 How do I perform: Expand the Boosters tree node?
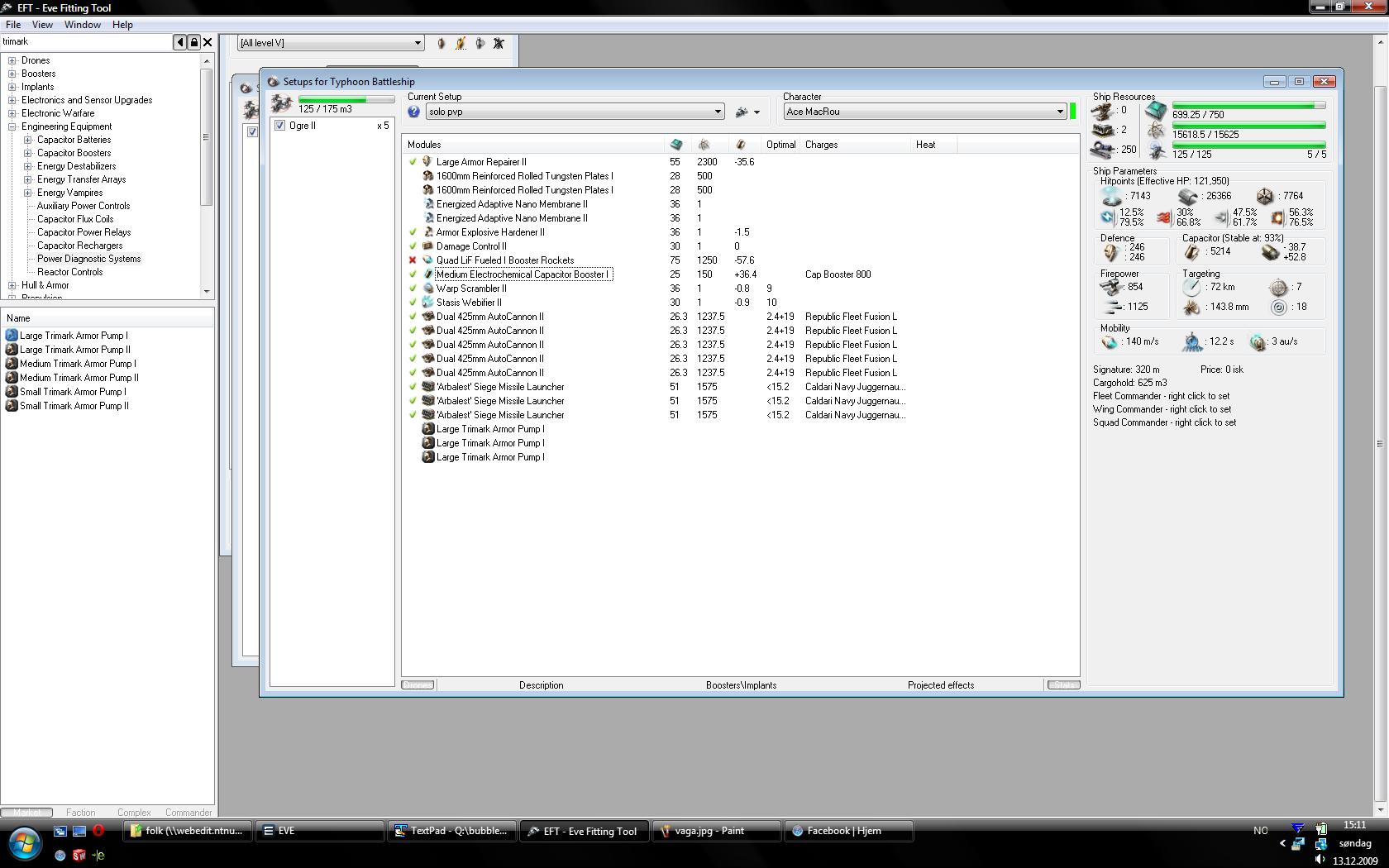pos(12,74)
